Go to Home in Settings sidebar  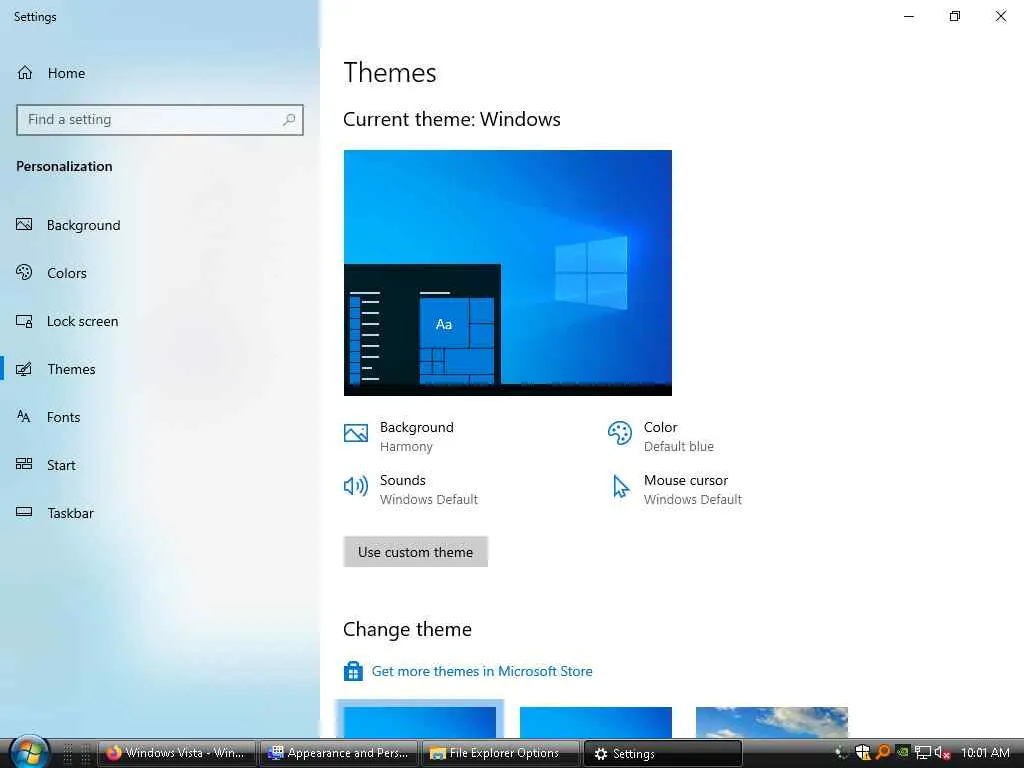pos(51,73)
